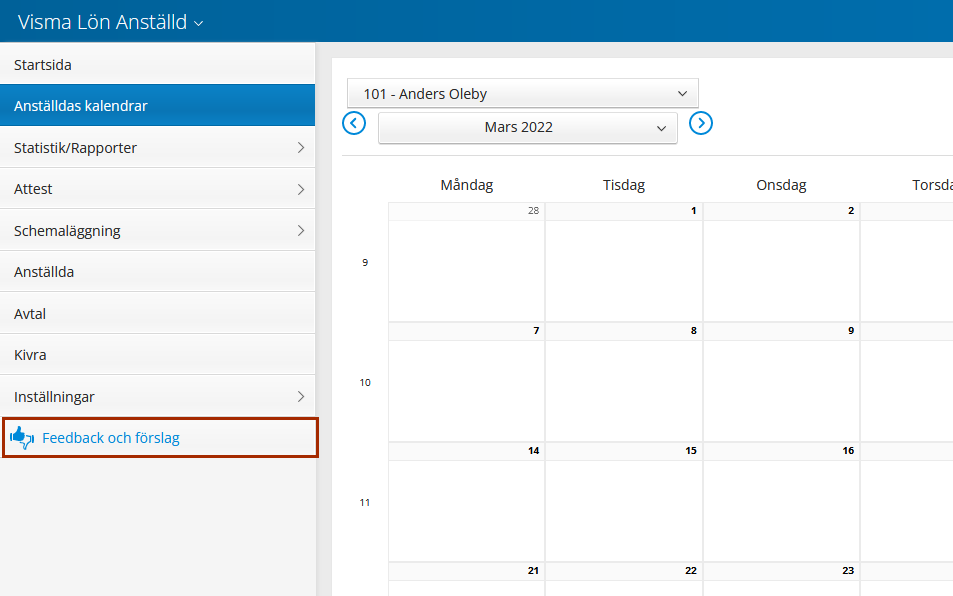The image size is (953, 596).
Task: Select Monday 28 February calendar cell
Action: coord(467,262)
